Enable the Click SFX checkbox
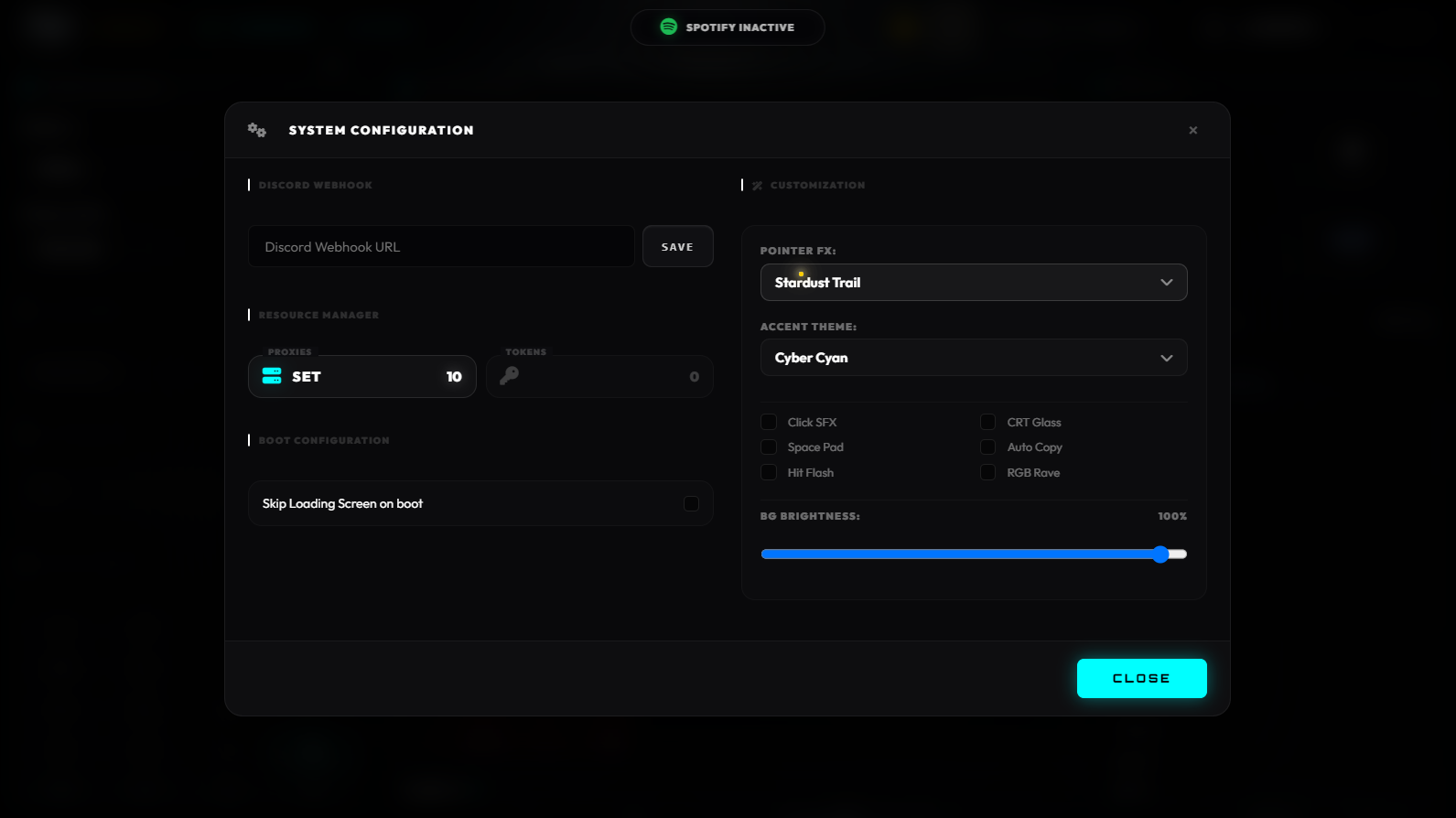The width and height of the screenshot is (1456, 818). tap(769, 422)
